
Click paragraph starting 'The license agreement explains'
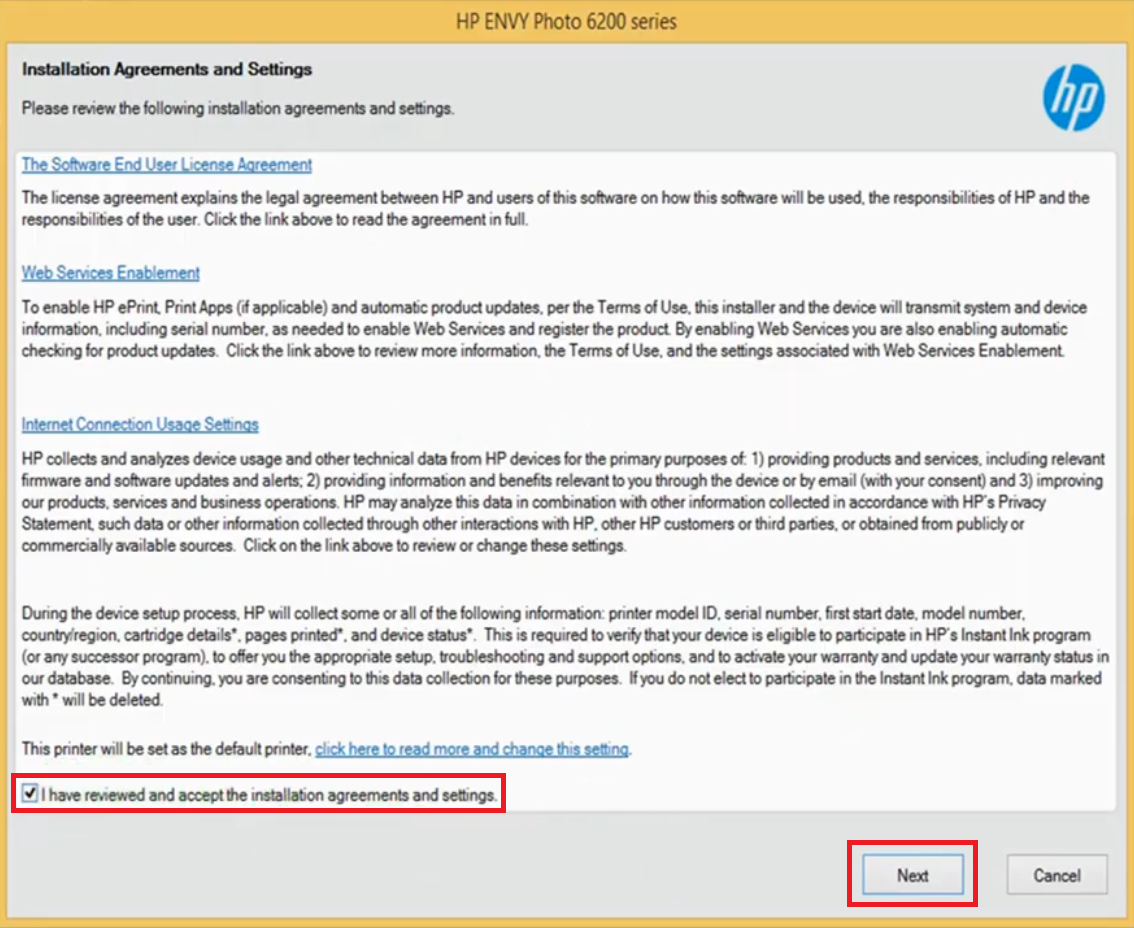pyautogui.click(x=555, y=208)
